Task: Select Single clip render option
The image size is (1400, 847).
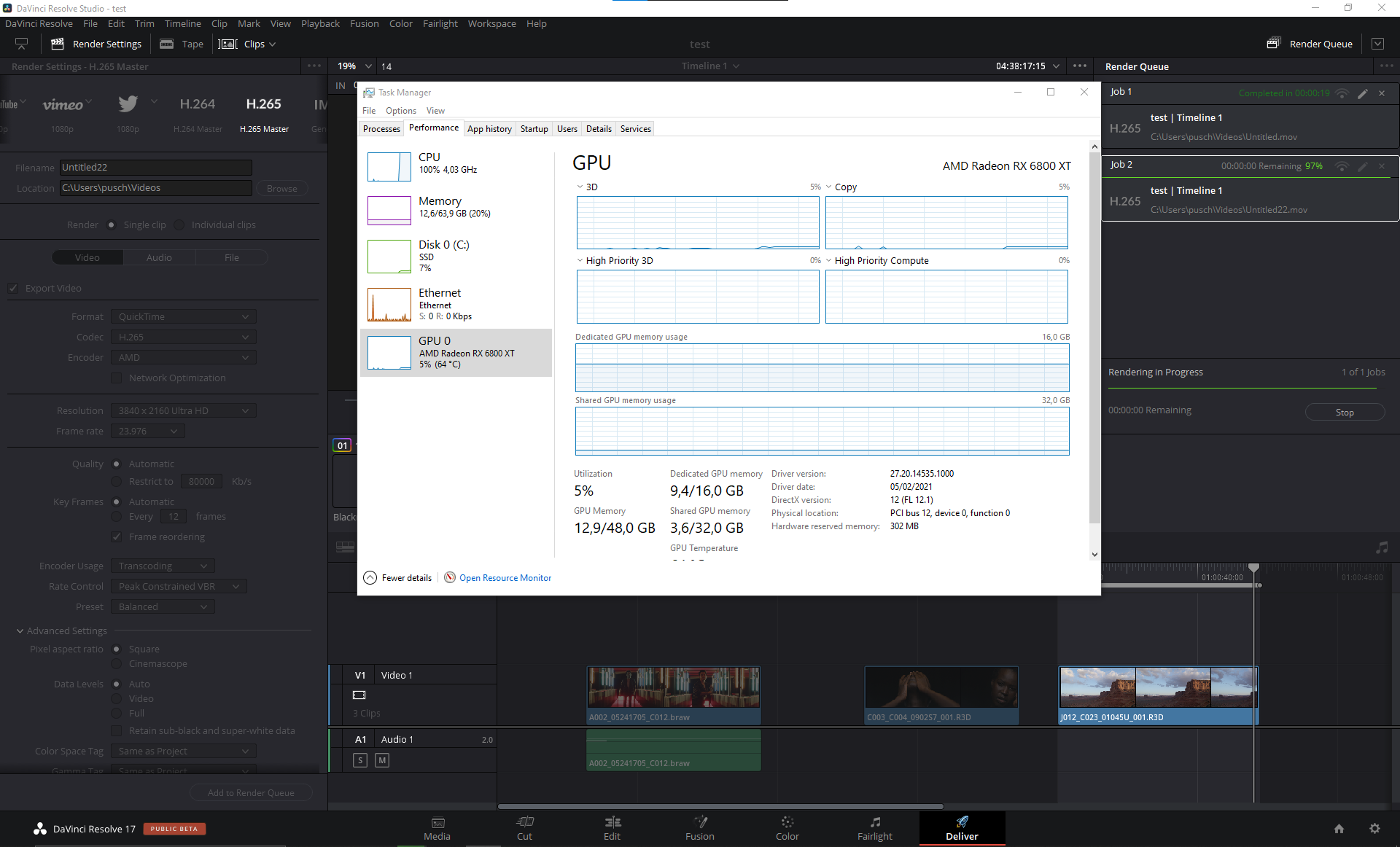Action: click(111, 225)
